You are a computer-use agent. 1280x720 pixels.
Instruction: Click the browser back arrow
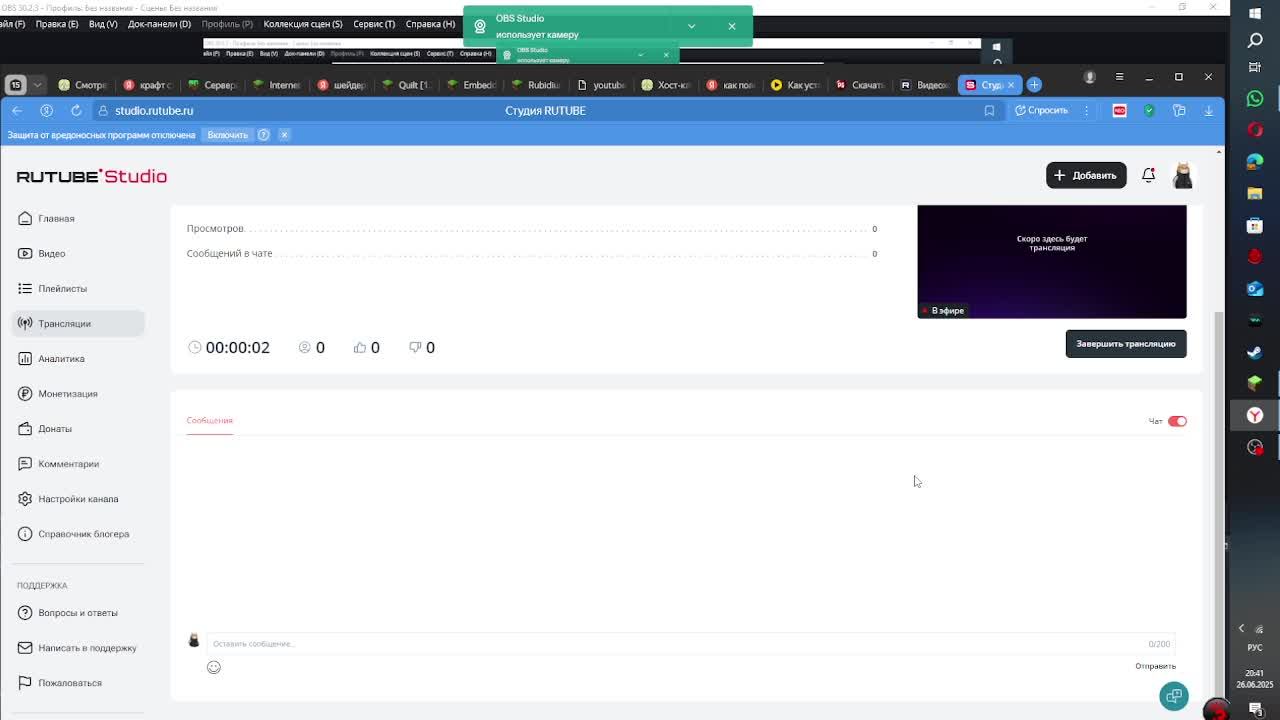click(x=17, y=110)
